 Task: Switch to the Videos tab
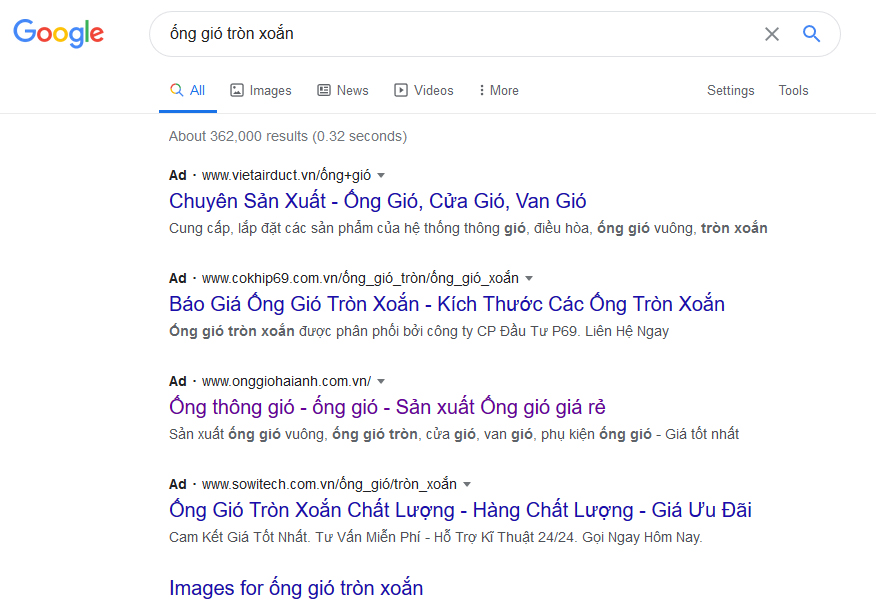pyautogui.click(x=423, y=90)
